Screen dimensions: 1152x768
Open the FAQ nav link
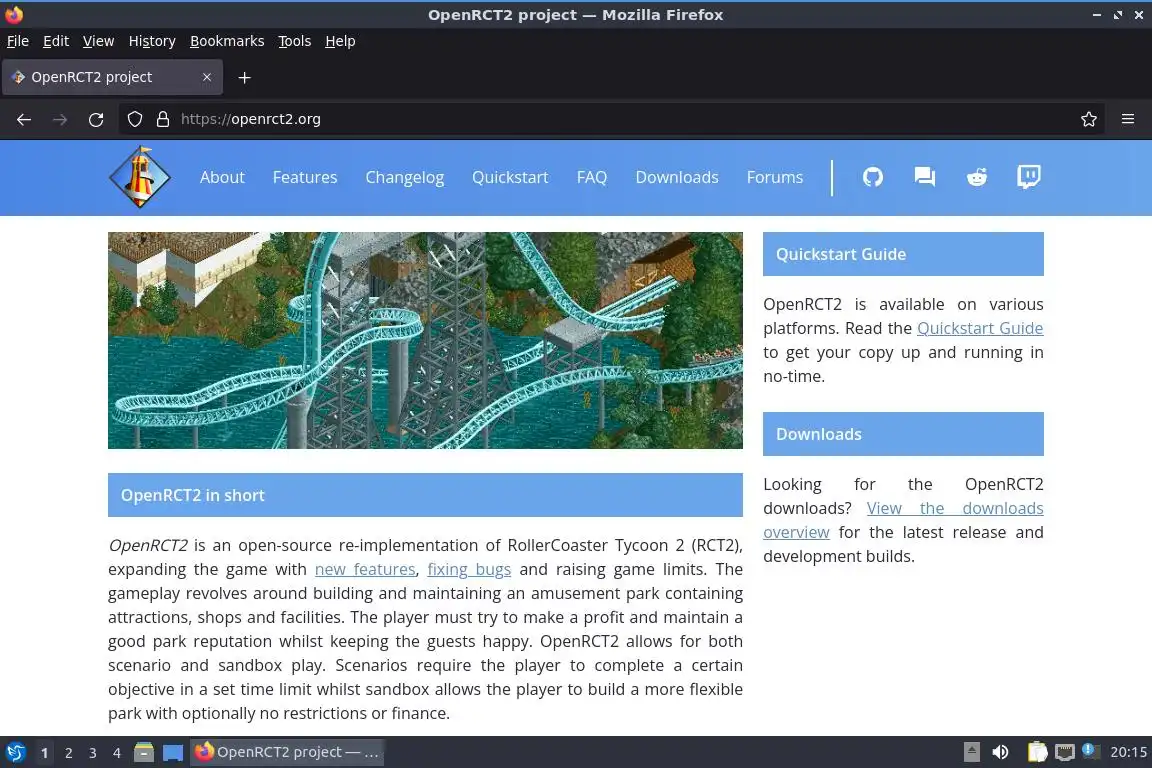[591, 177]
